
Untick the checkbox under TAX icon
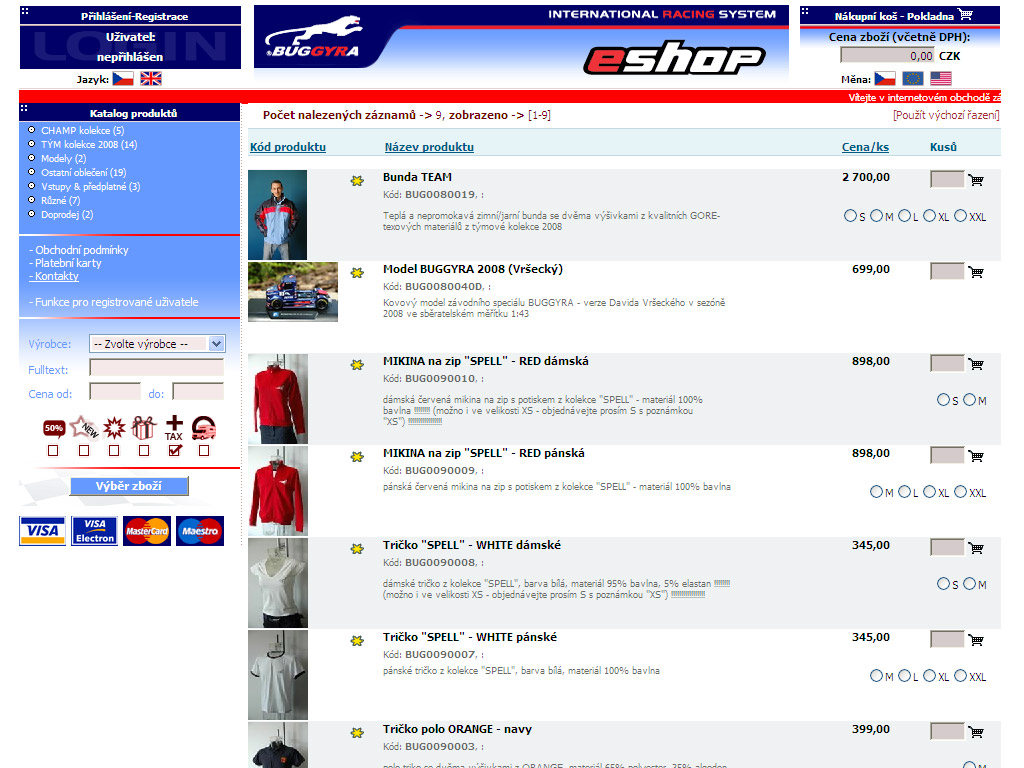click(x=174, y=451)
